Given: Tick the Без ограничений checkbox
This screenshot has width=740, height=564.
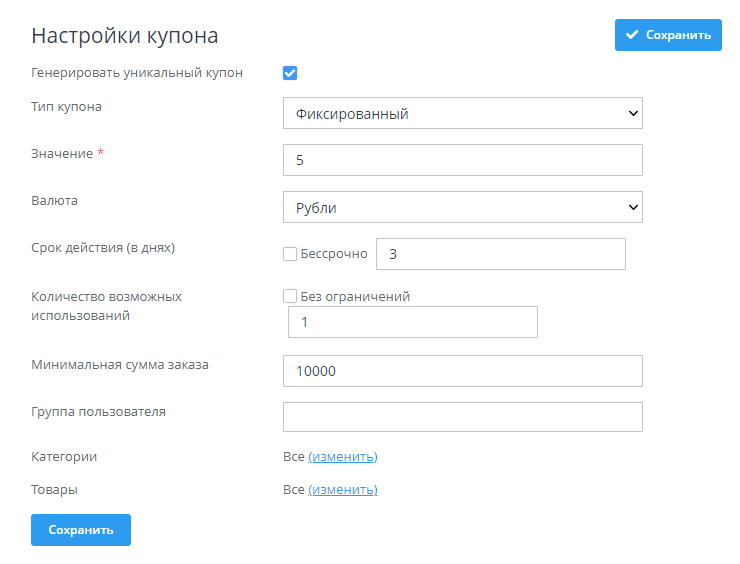Looking at the screenshot, I should click(x=290, y=296).
